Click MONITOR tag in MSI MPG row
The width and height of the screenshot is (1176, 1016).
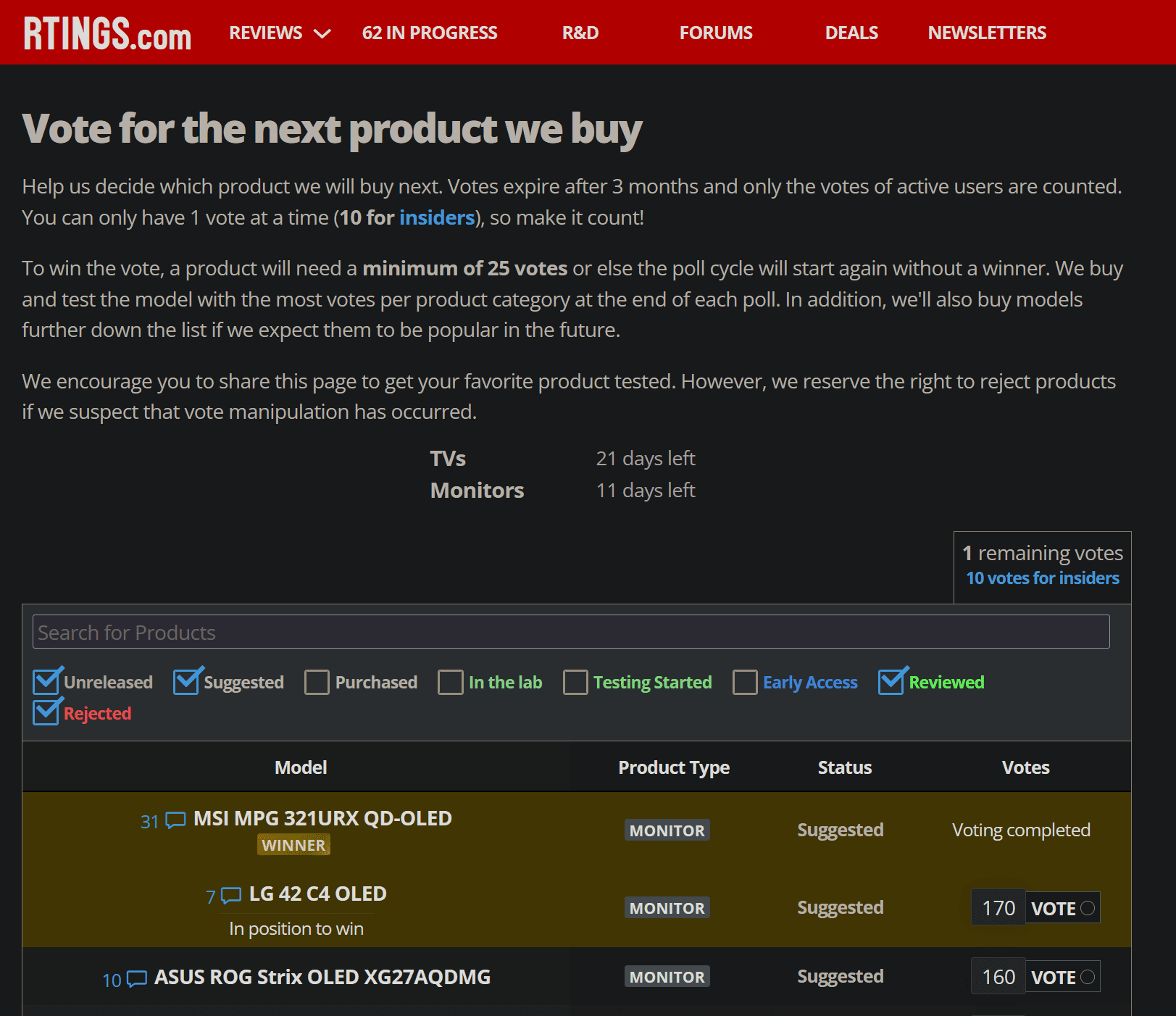pyautogui.click(x=667, y=830)
